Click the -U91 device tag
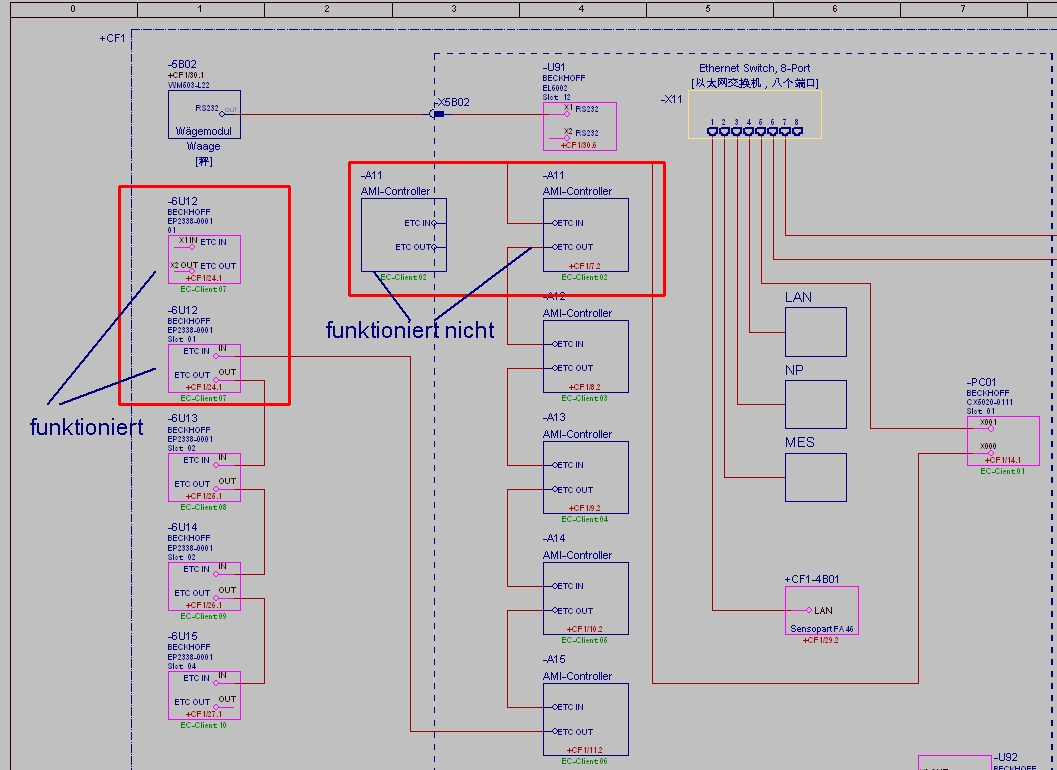 pyautogui.click(x=554, y=67)
